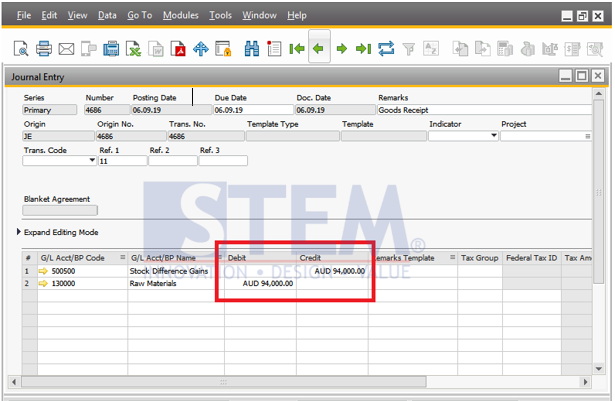Select credit cell AUD 94,000.00
The width and height of the screenshot is (615, 401).
tap(332, 271)
